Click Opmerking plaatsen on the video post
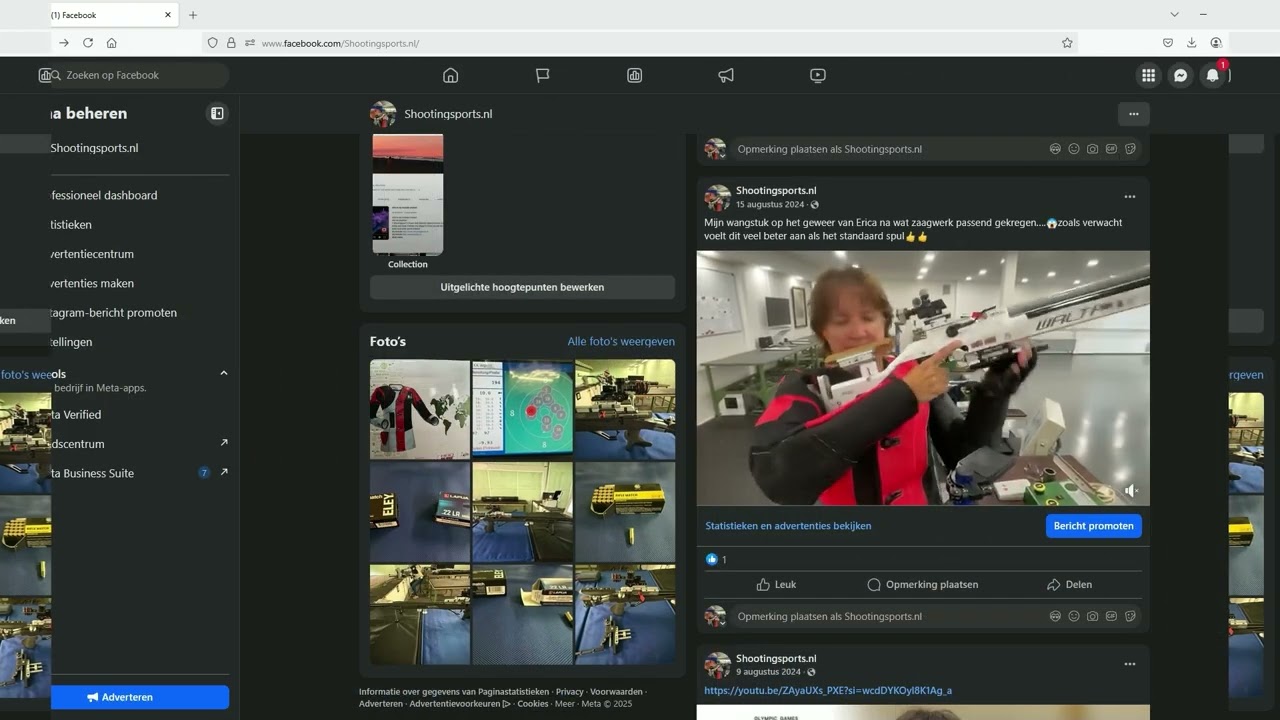The height and width of the screenshot is (720, 1280). coord(922,584)
